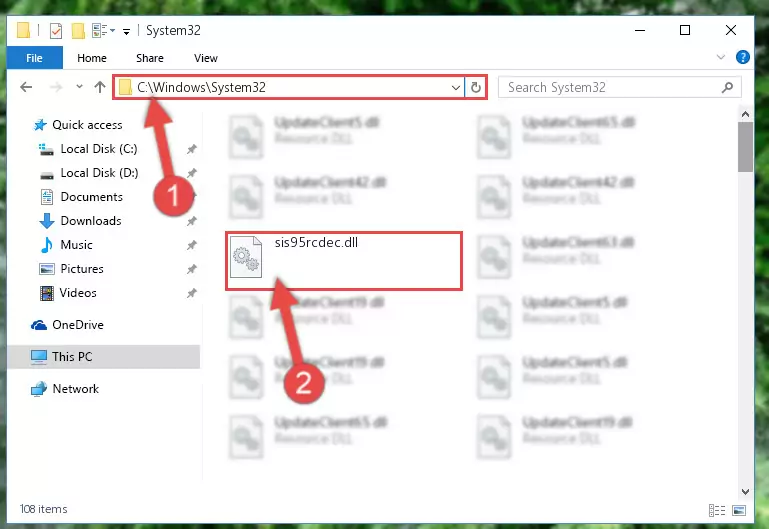The width and height of the screenshot is (769, 529).
Task: Open Documents in sidebar
Action: [x=92, y=197]
